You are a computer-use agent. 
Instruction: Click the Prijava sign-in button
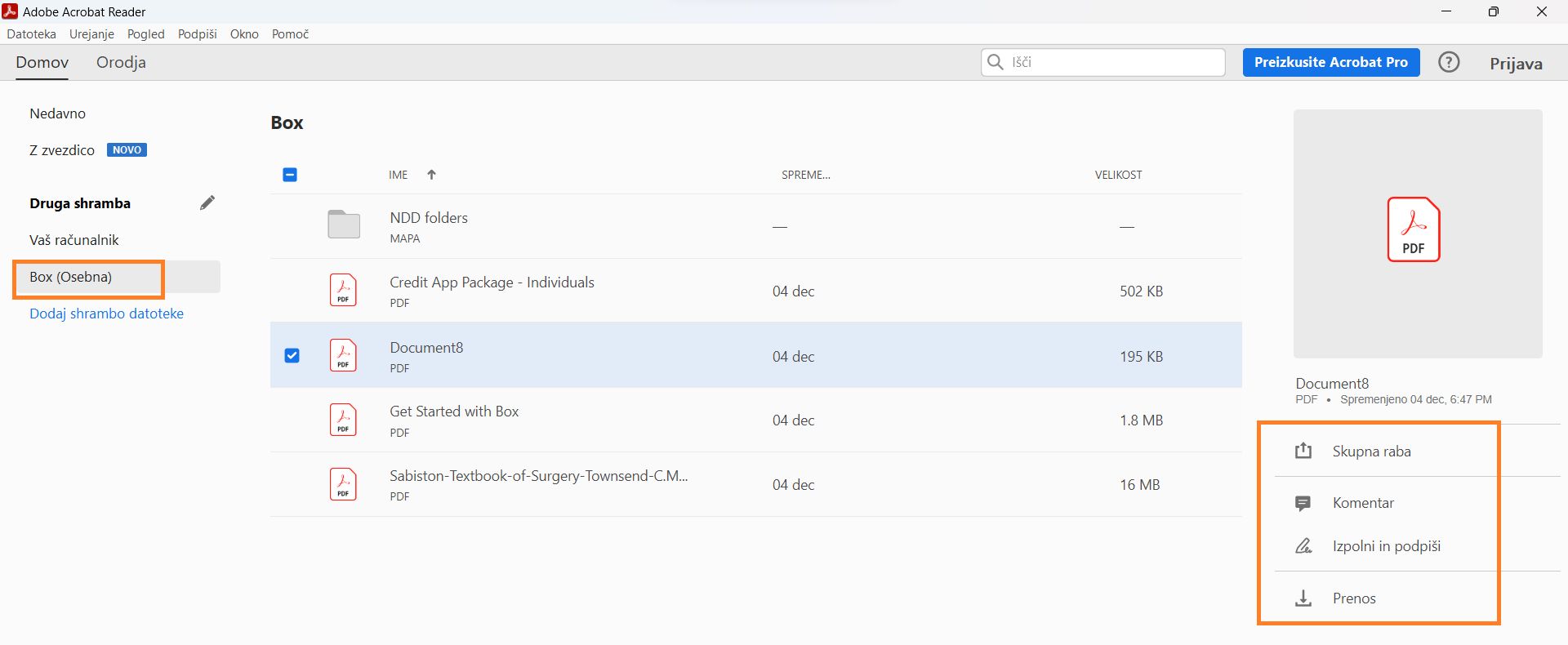click(1516, 64)
